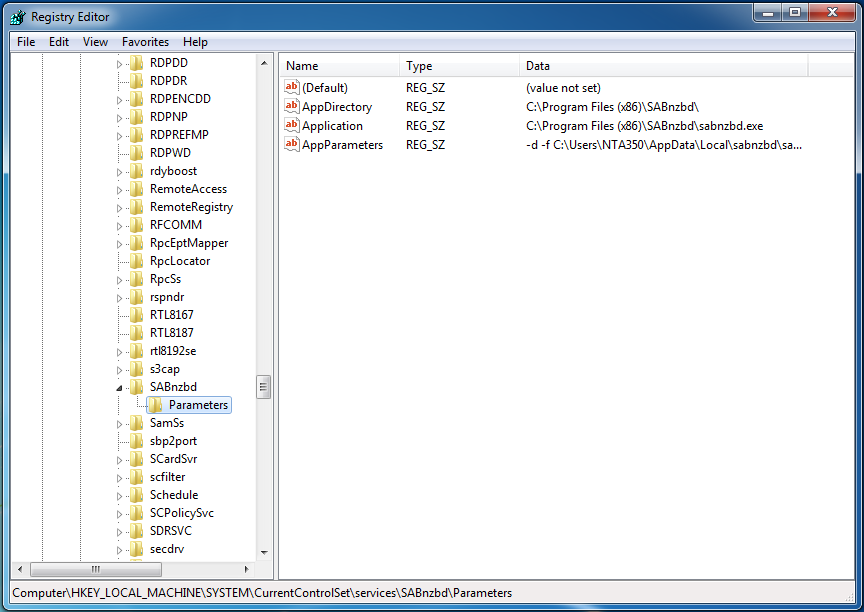Select the AppDirectory value name
Screen dimensions: 864x612
pyautogui.click(x=337, y=107)
